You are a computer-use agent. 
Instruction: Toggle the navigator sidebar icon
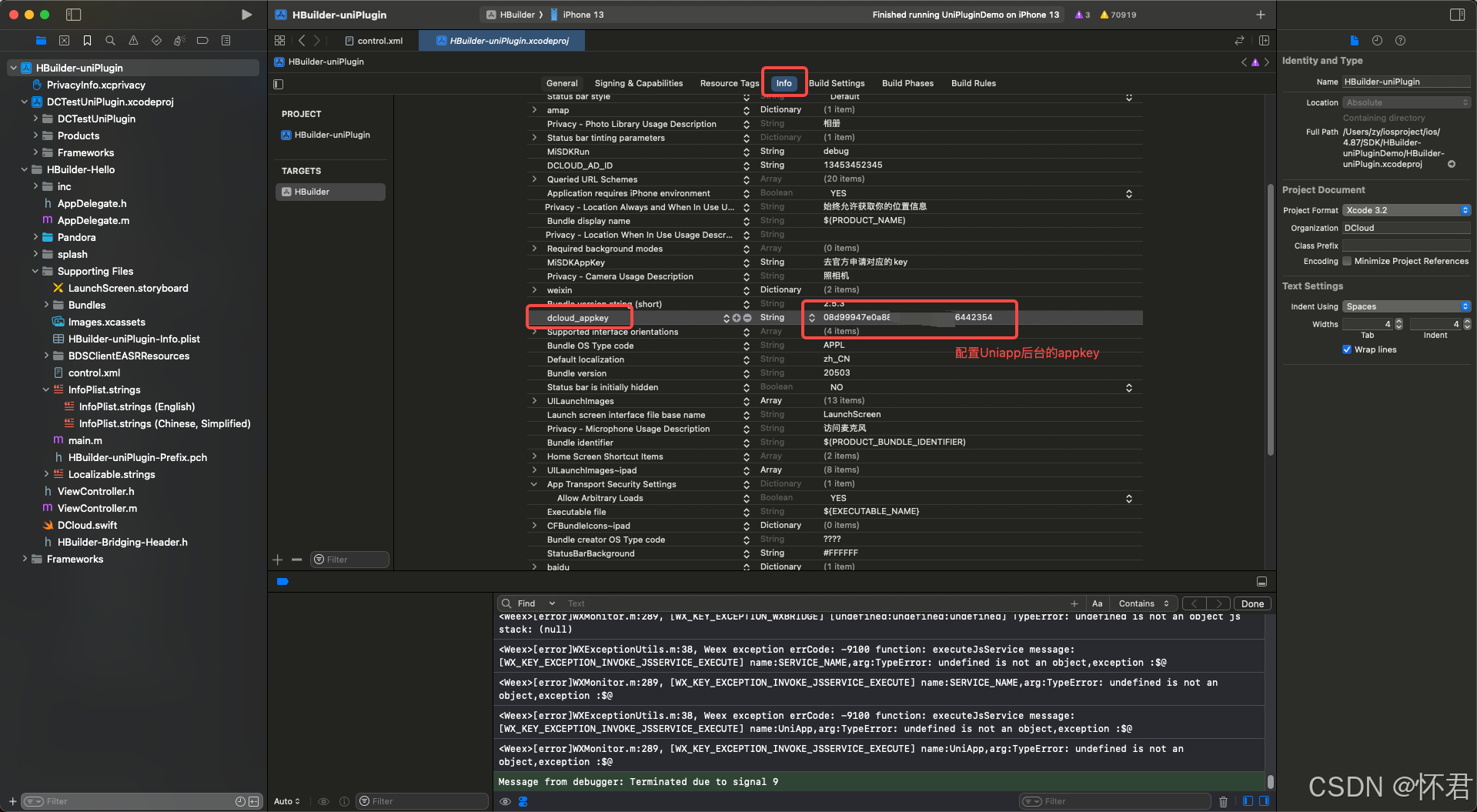click(74, 15)
